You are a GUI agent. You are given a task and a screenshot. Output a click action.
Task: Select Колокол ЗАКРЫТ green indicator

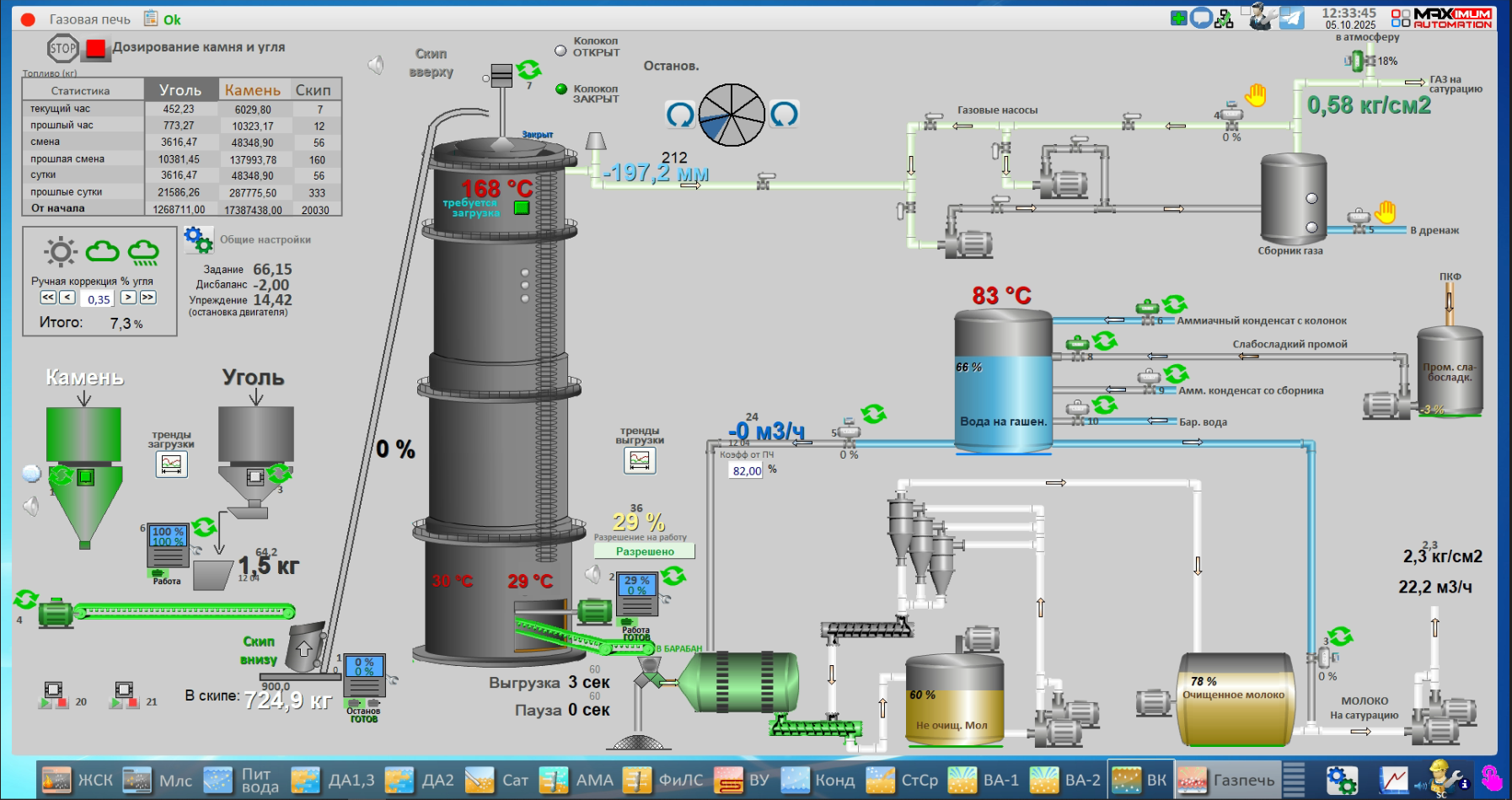[560, 89]
